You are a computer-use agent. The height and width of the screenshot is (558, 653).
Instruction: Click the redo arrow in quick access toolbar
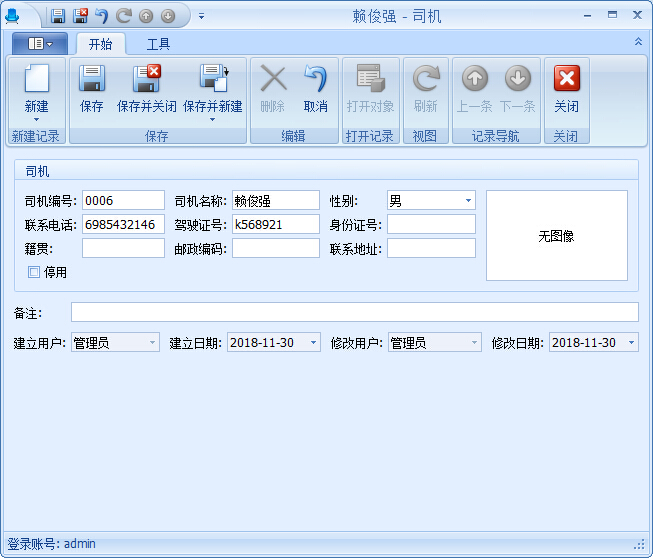pyautogui.click(x=123, y=16)
